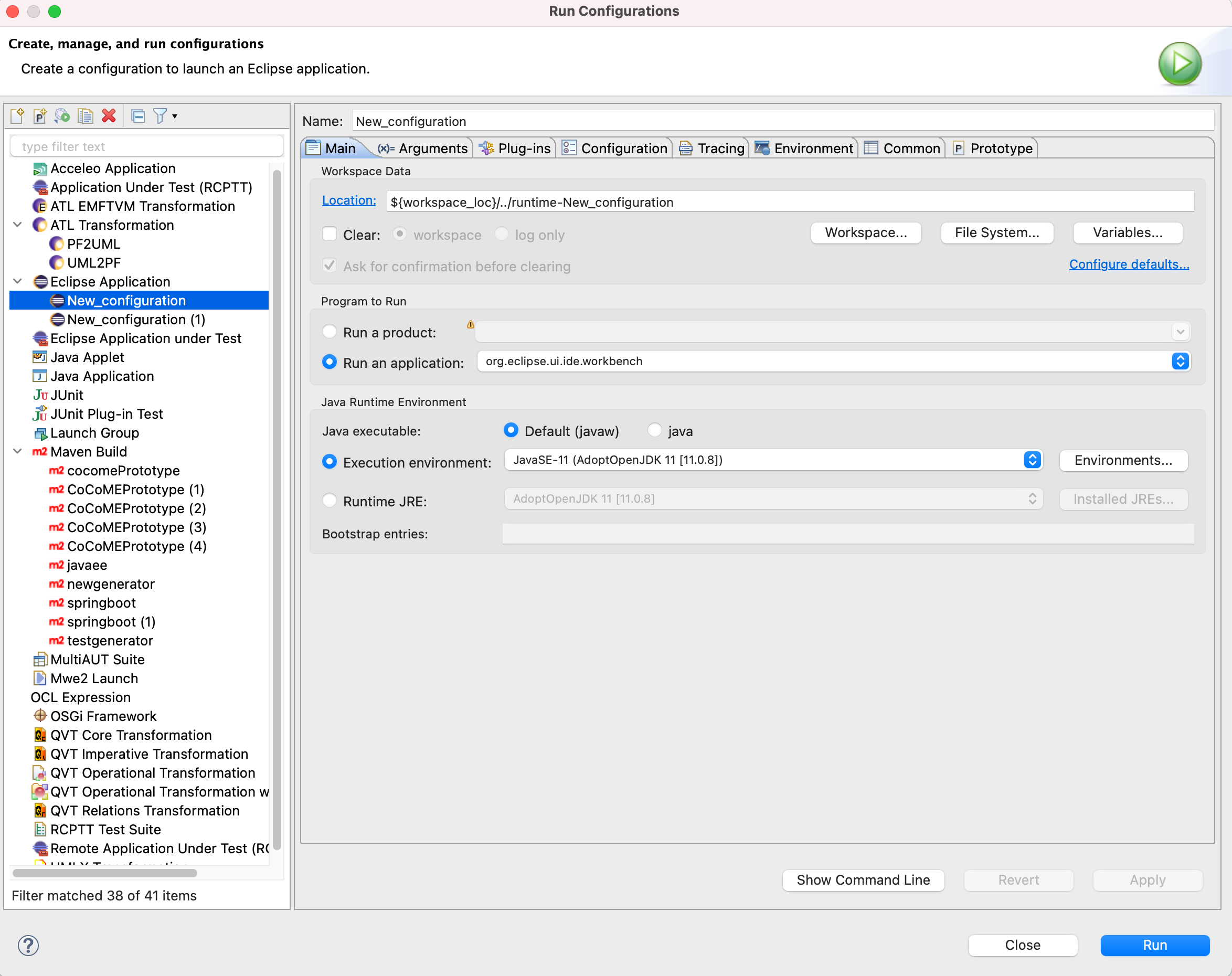The height and width of the screenshot is (976, 1232).
Task: Choose the Run an application radio button
Action: [x=329, y=362]
